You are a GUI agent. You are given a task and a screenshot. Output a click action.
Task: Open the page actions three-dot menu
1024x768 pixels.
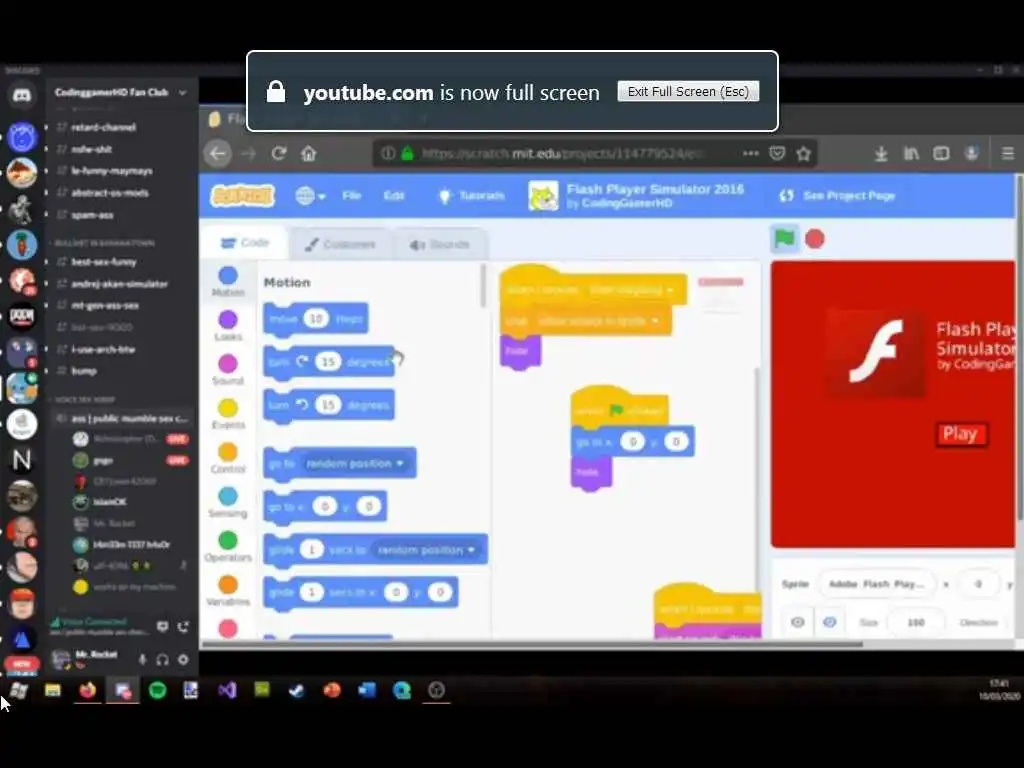751,153
